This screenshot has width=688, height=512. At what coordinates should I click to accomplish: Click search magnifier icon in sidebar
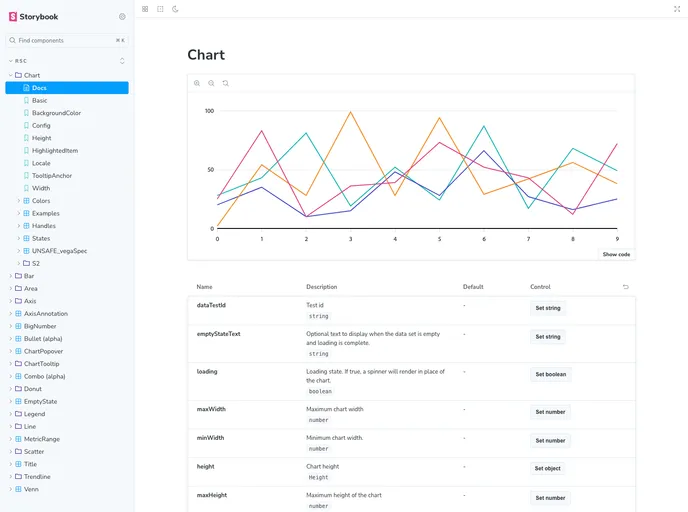[12, 40]
